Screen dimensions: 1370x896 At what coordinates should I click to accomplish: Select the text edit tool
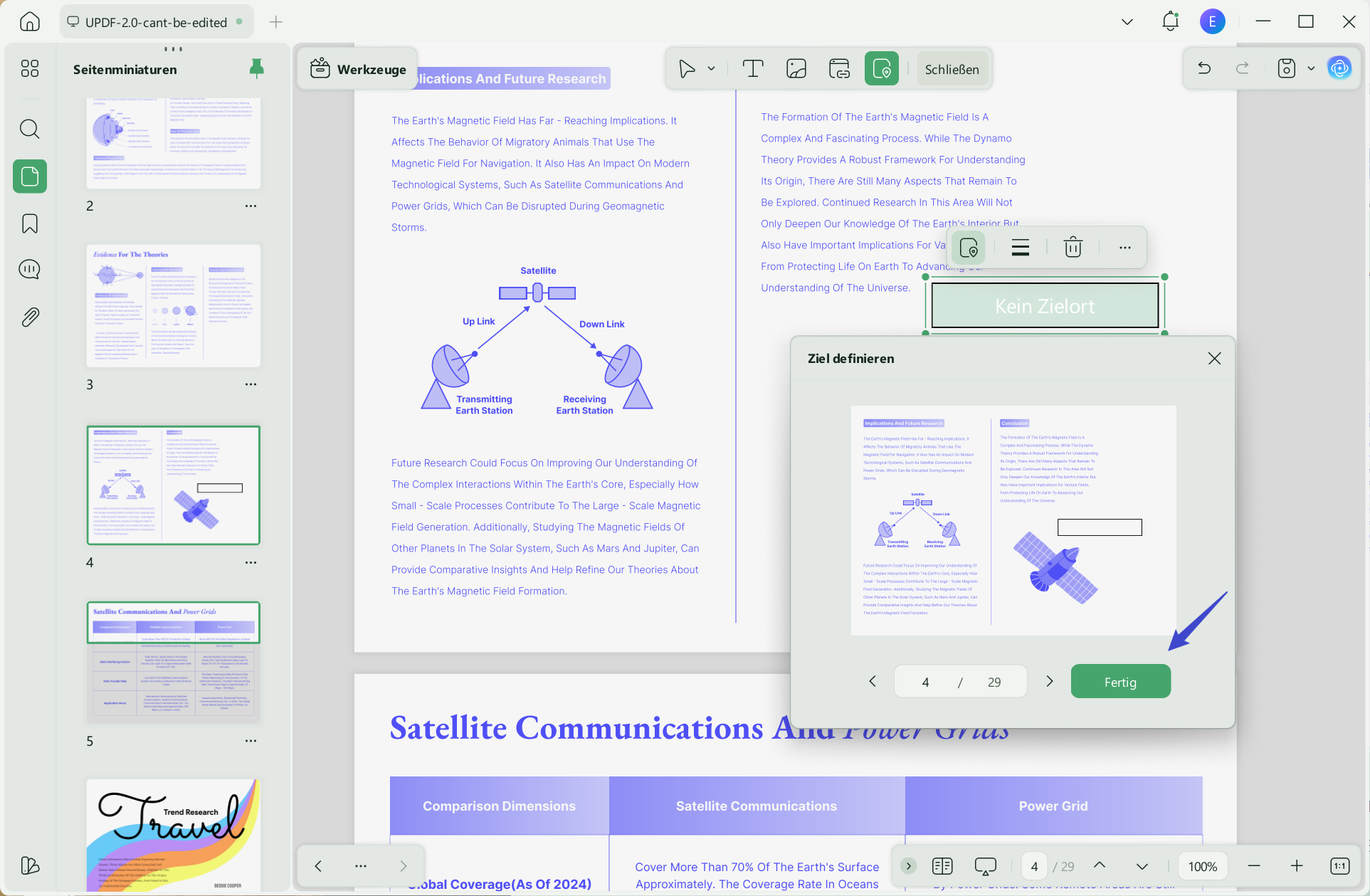pos(752,69)
